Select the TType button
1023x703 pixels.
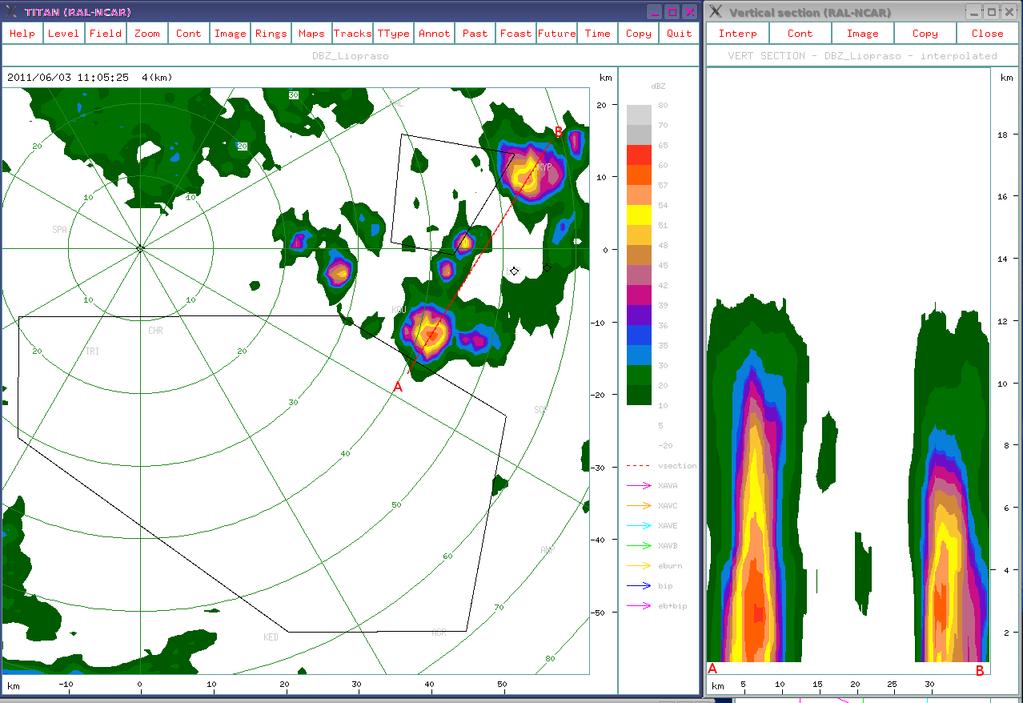(x=393, y=33)
